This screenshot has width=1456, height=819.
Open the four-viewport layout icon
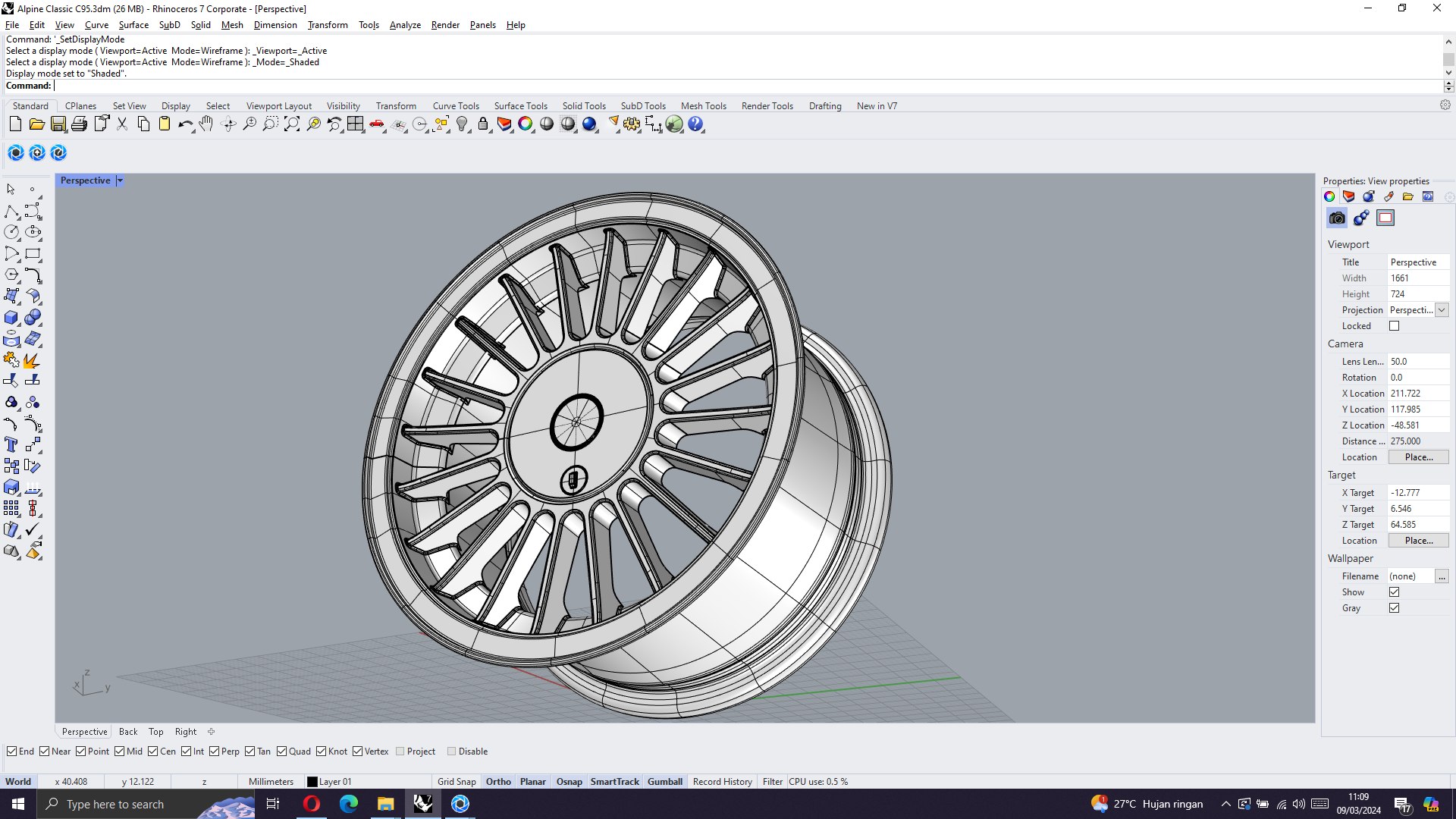coord(356,124)
